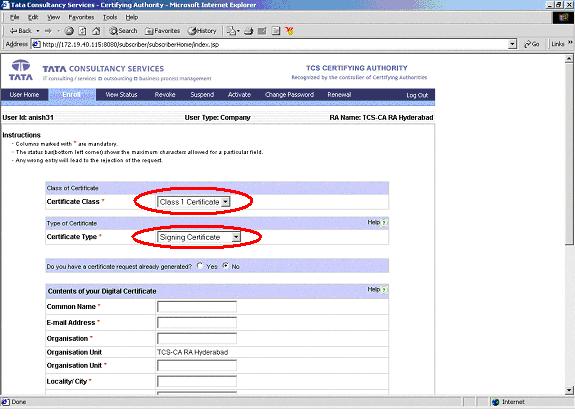Refresh the page using Refresh icon
The image size is (575, 418).
(83, 31)
